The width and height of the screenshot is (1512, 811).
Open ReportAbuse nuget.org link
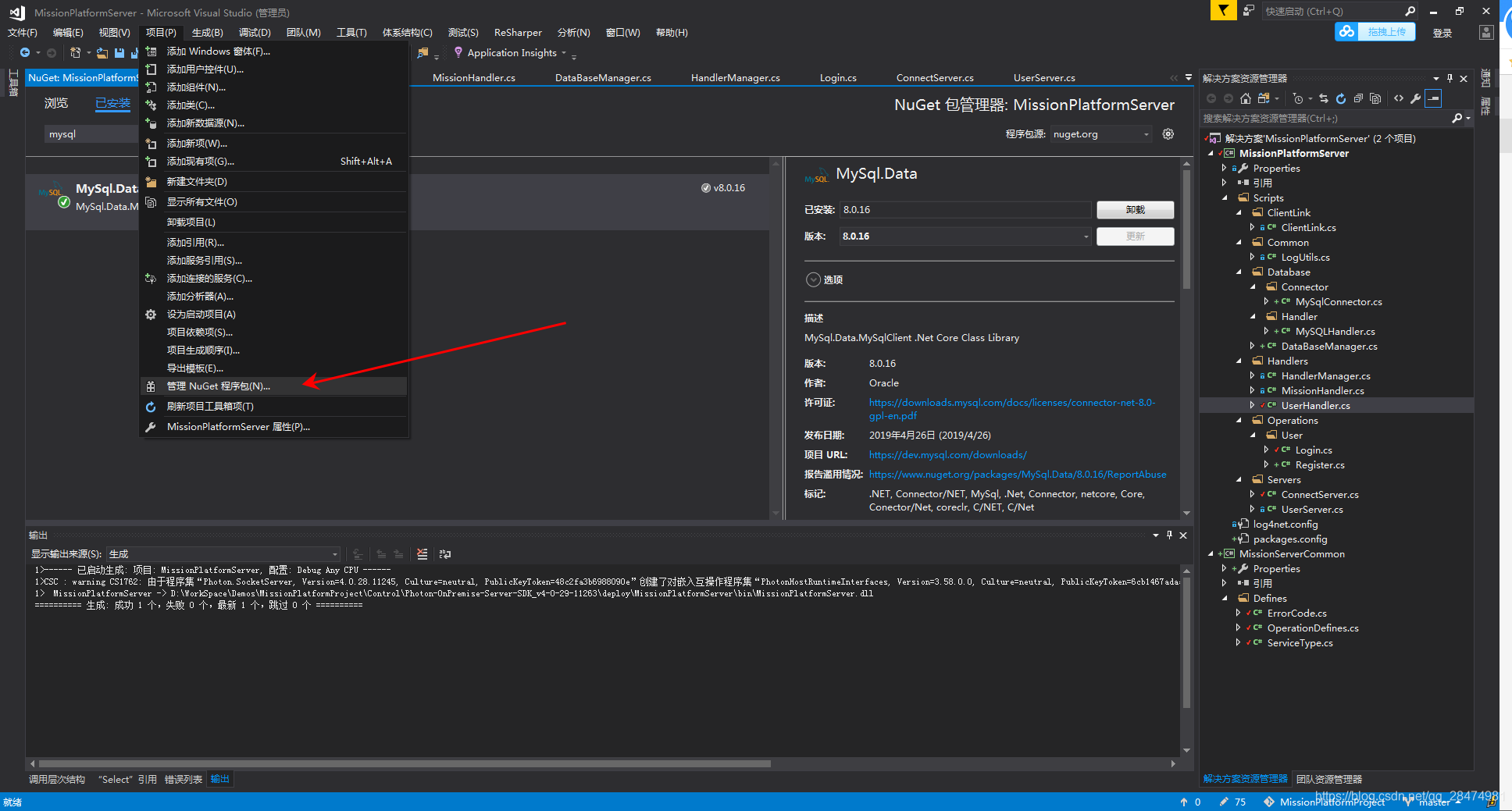[1017, 475]
